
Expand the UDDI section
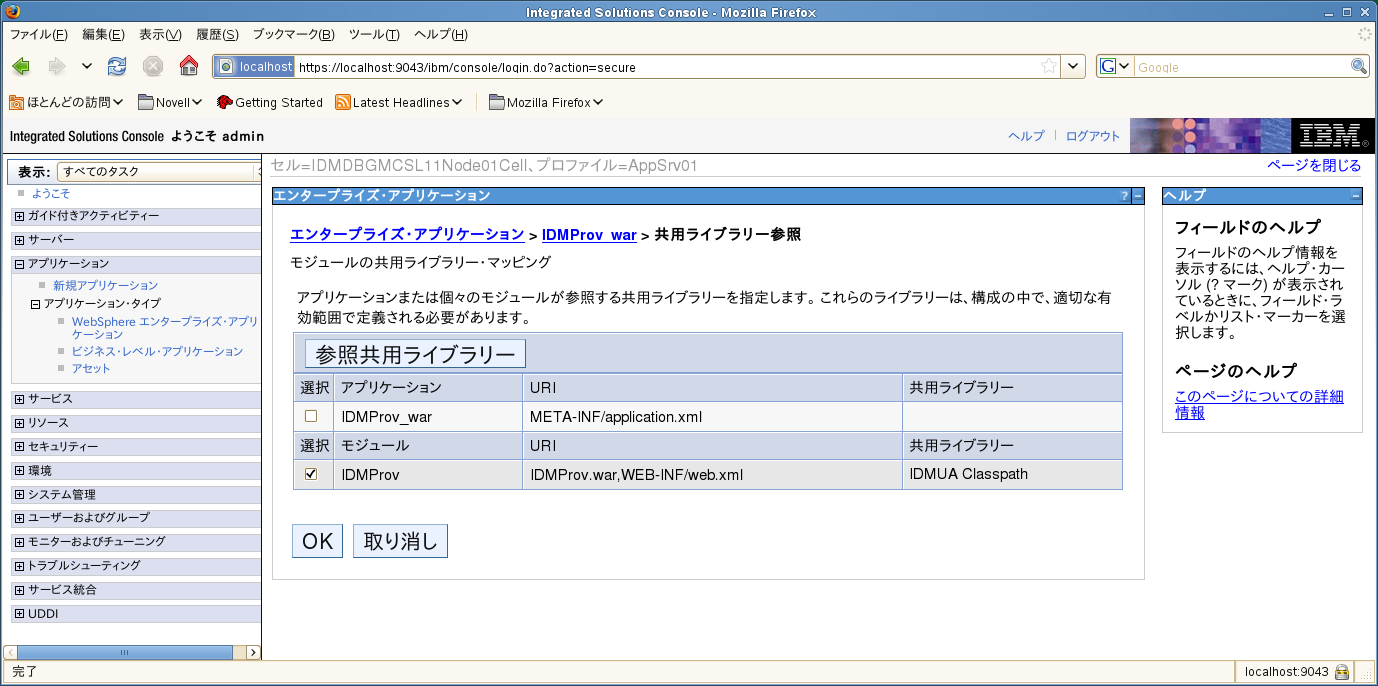point(19,614)
